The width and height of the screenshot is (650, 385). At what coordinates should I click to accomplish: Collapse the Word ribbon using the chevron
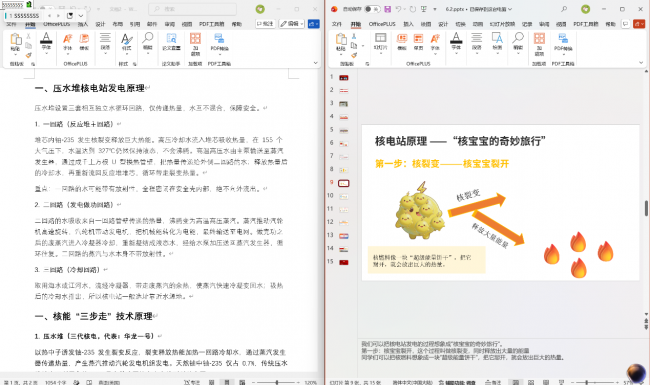[x=315, y=63]
